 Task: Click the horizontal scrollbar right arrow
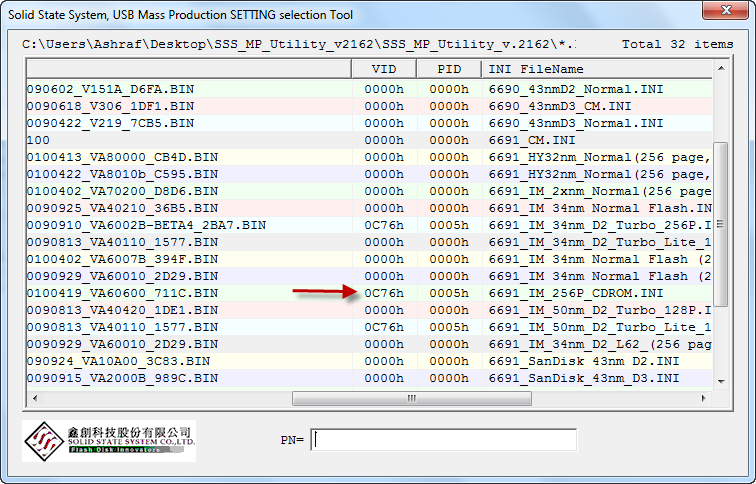[x=703, y=398]
